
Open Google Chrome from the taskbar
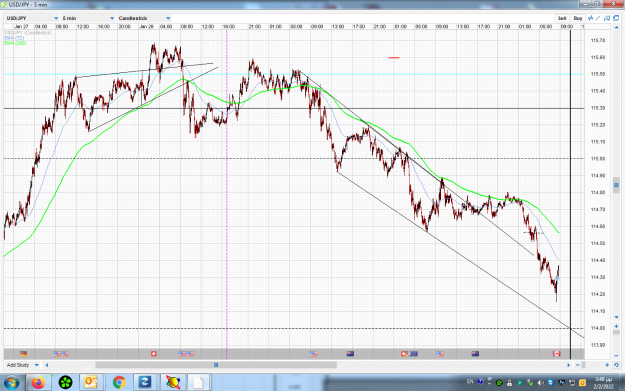pos(118,383)
